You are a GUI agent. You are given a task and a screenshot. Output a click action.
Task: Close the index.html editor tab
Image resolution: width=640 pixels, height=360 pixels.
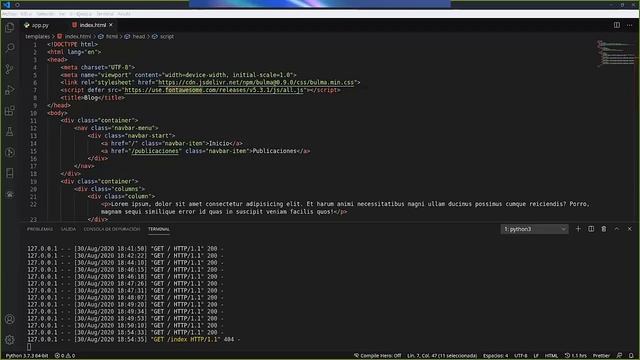click(x=111, y=25)
